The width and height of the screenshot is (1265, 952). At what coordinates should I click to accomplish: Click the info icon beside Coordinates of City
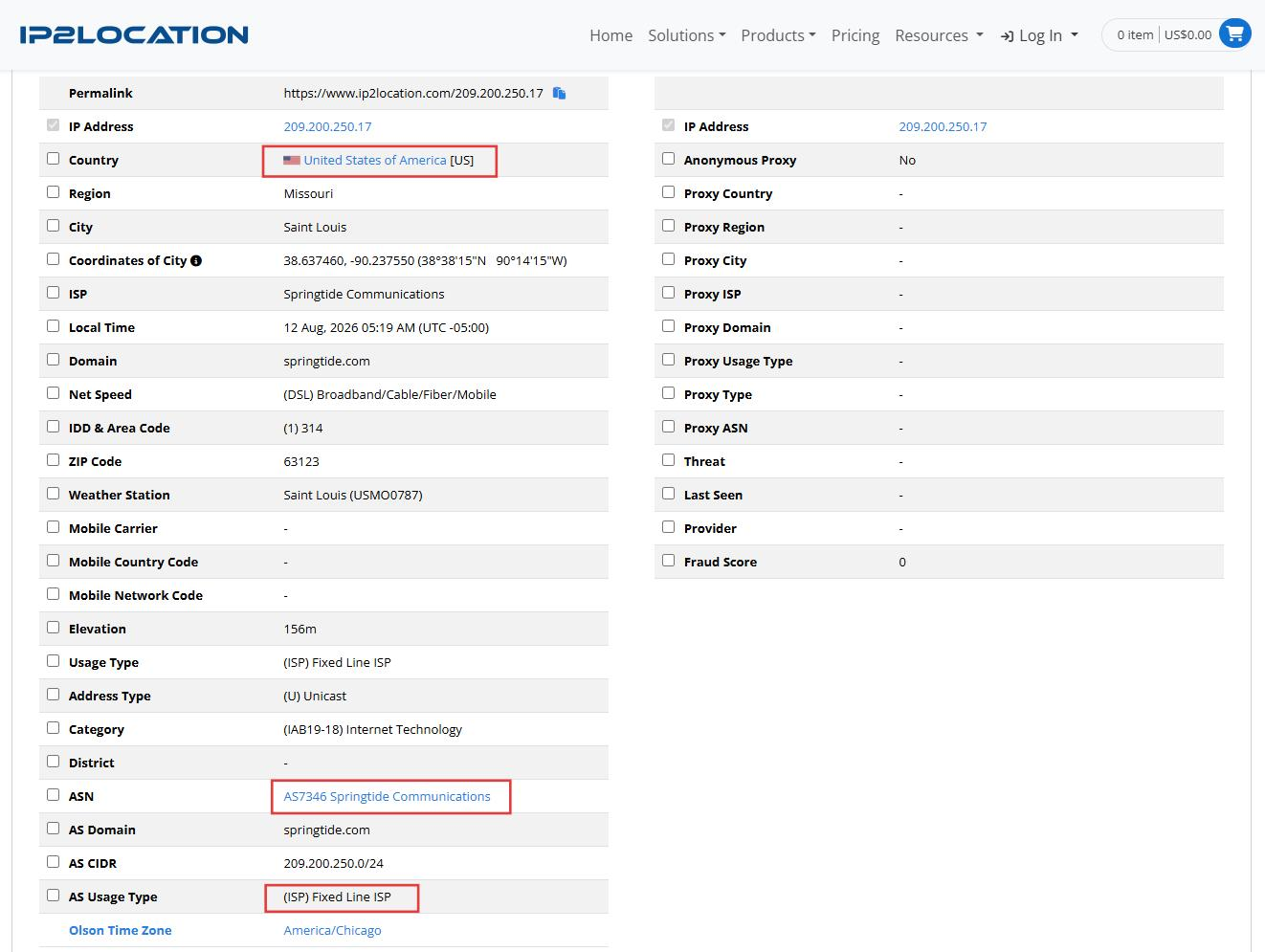196,260
